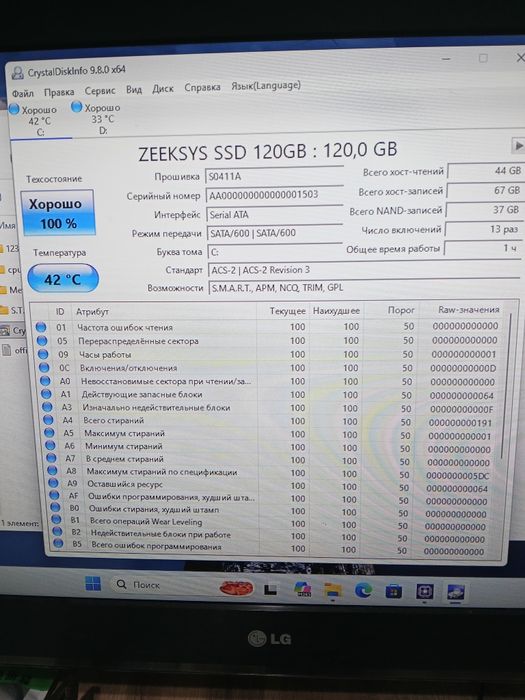Click the Хорошо 100 % health status button
The image size is (525, 700).
[58, 213]
